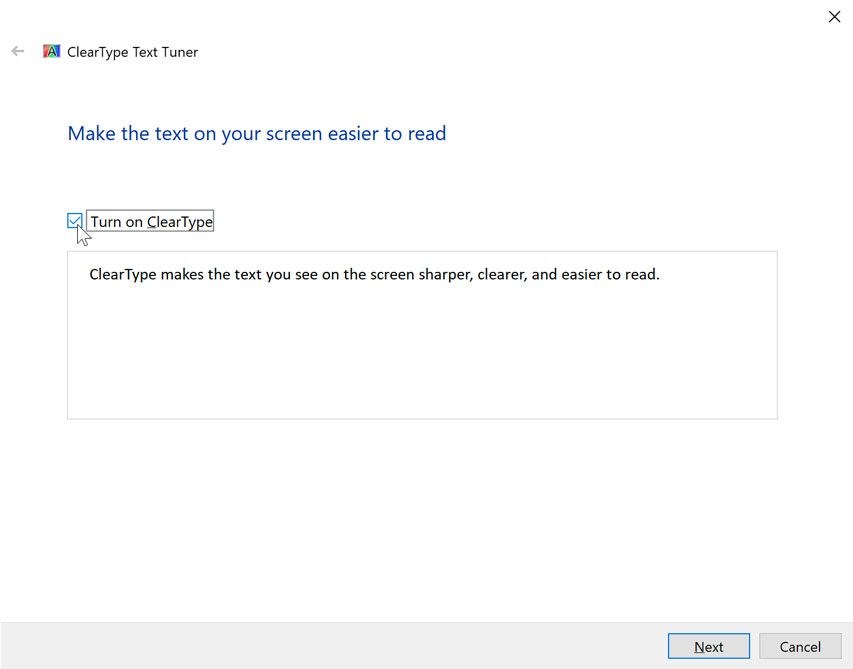Click the back arrow in the title bar
The height and width of the screenshot is (669, 853).
[17, 51]
